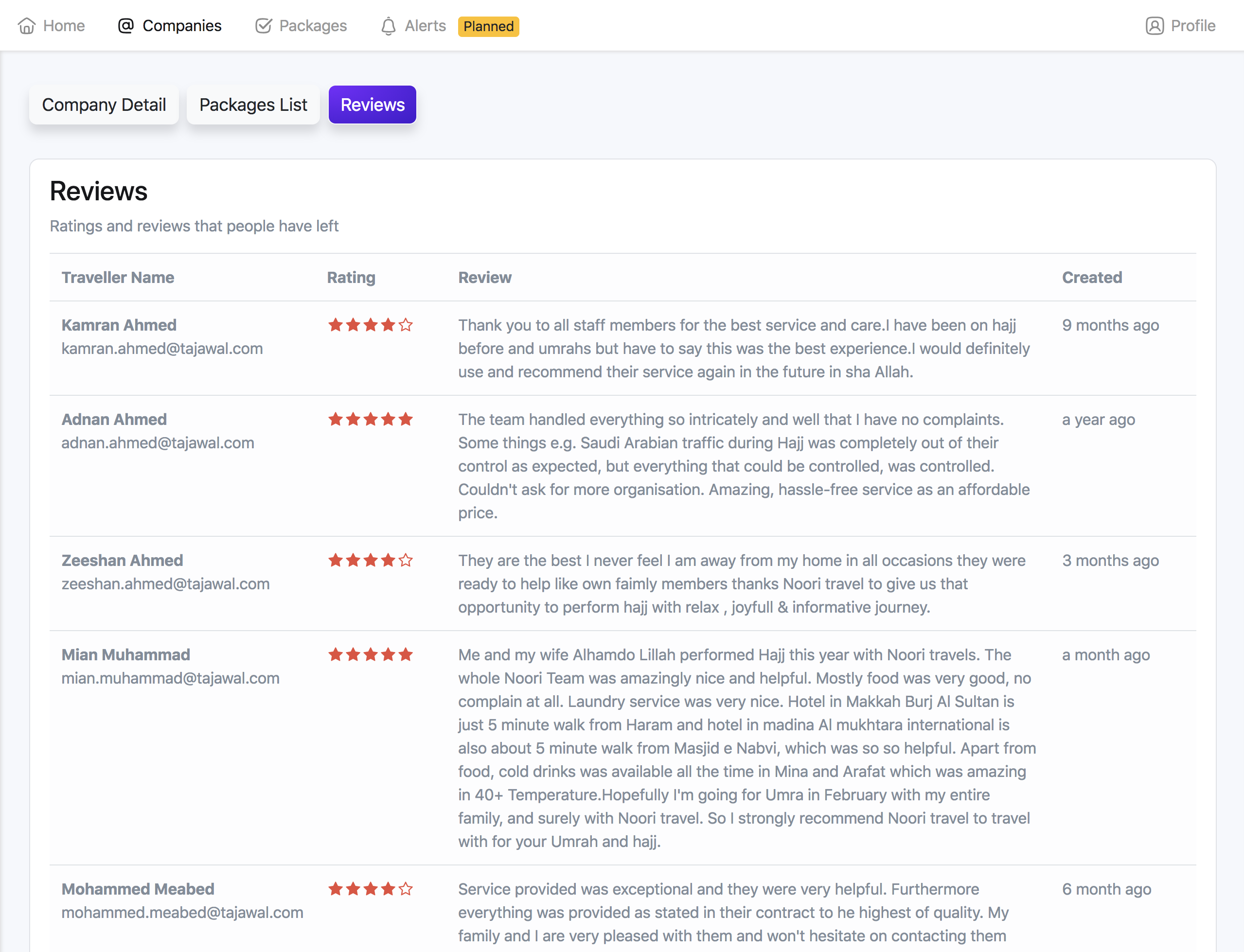Click the Rating column header
The height and width of the screenshot is (952, 1244).
coord(351,278)
